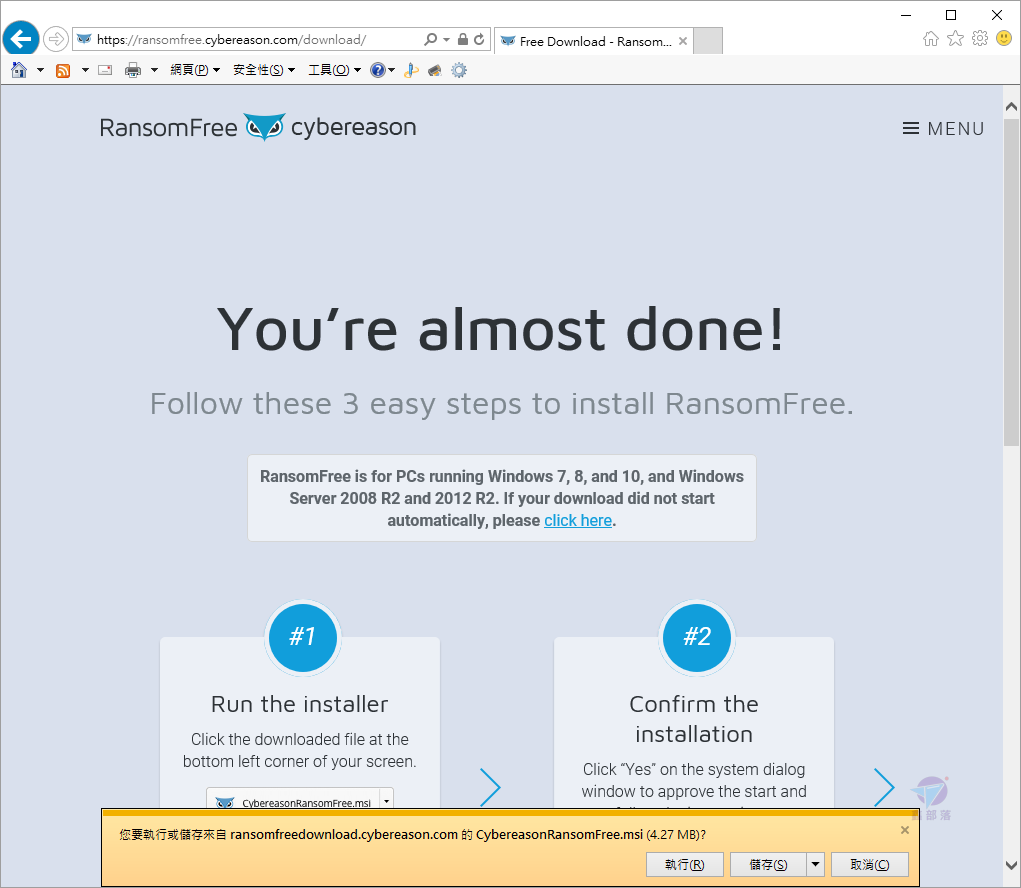Click the 執行(R) run button
Screen dimensions: 1021x888
[684, 865]
